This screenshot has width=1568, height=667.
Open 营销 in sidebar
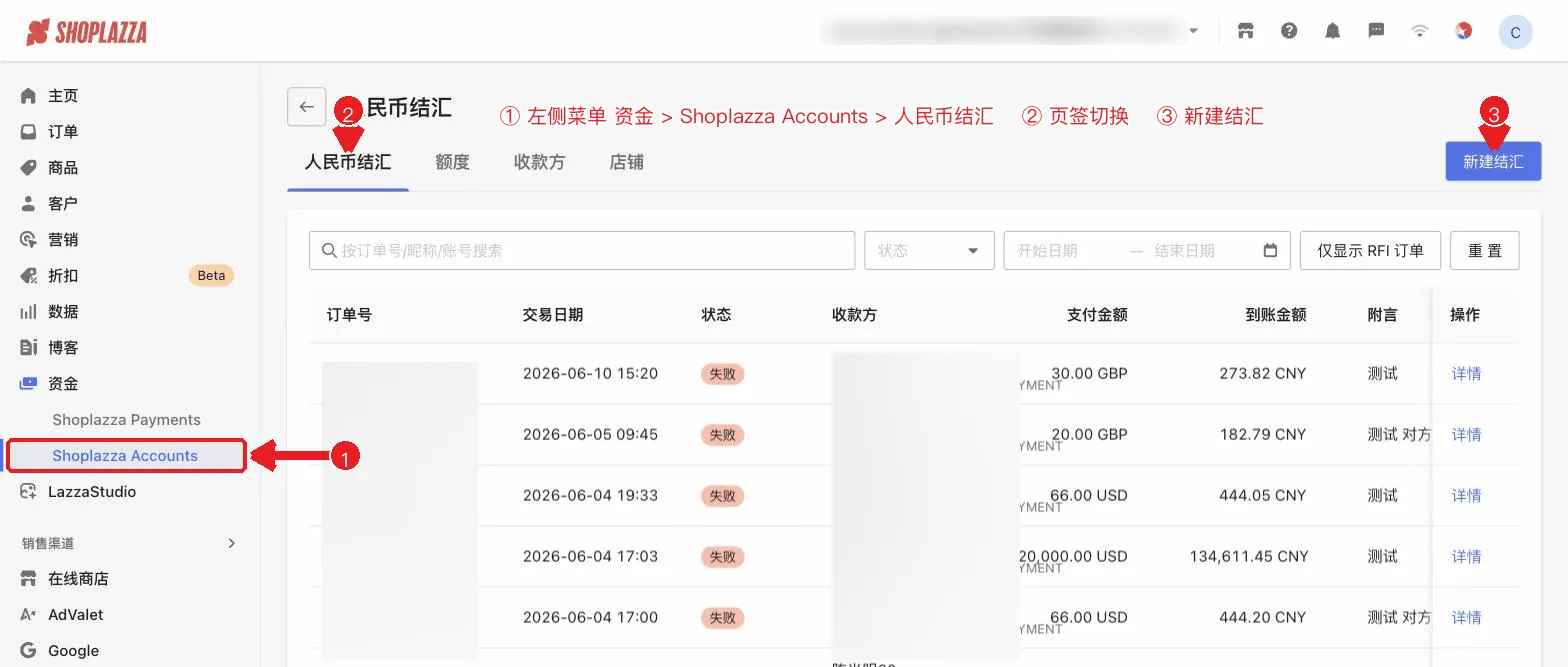tap(63, 240)
